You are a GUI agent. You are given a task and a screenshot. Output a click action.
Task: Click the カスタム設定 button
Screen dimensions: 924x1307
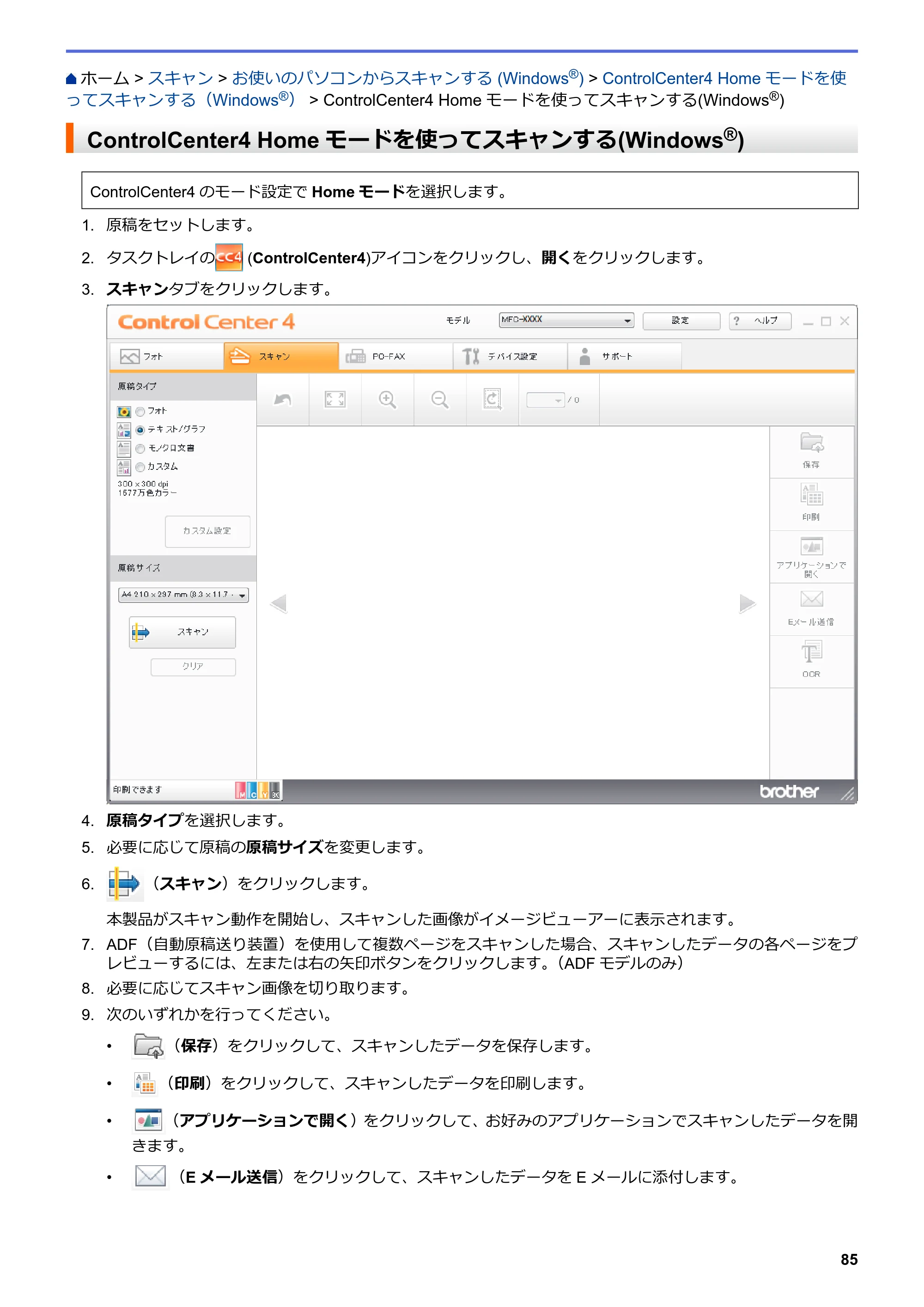click(x=207, y=531)
